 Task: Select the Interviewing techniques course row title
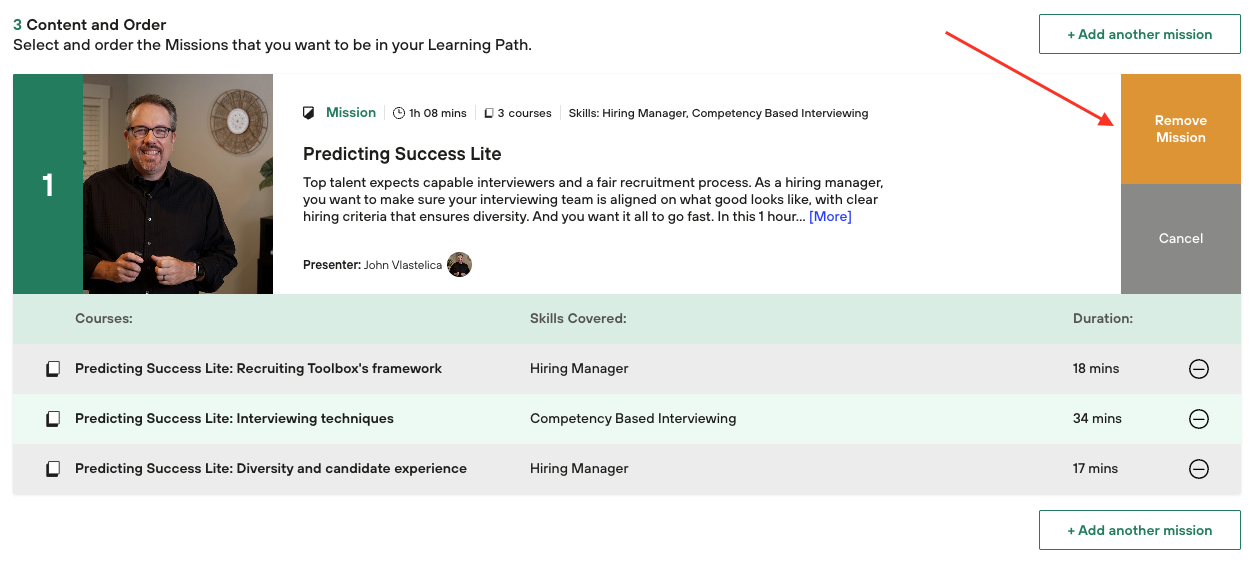(x=234, y=419)
